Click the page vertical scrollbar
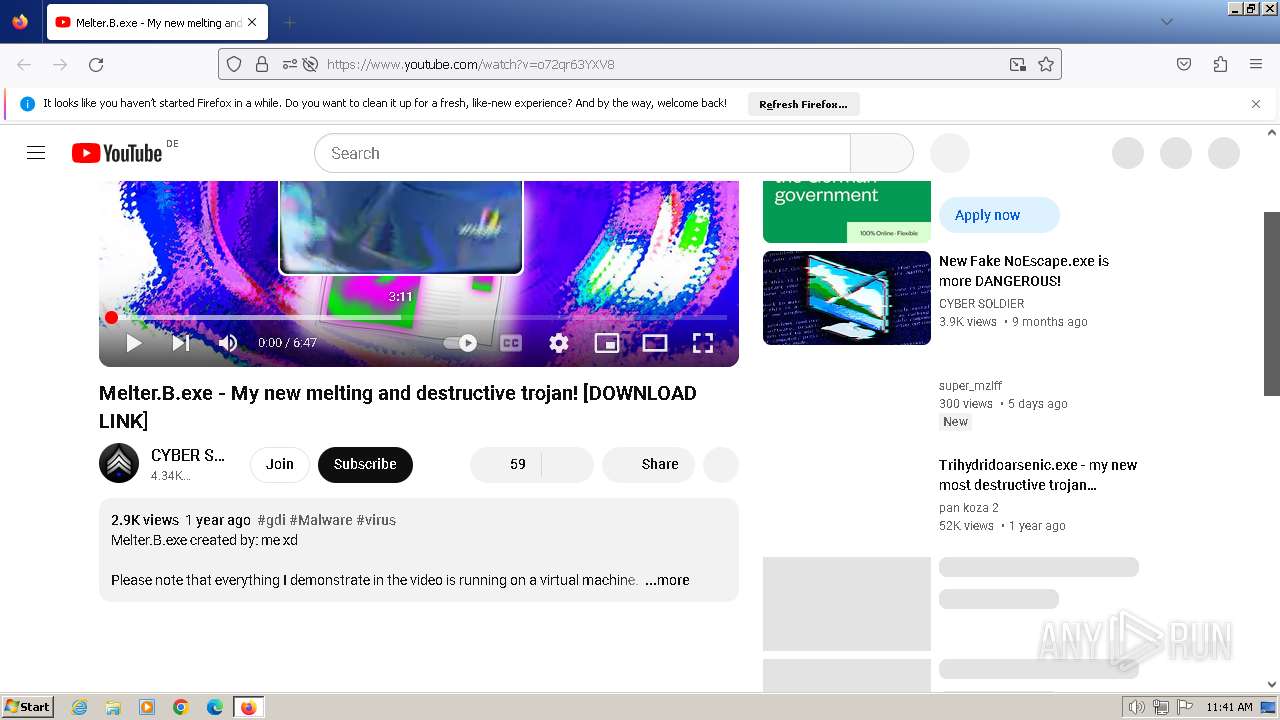The width and height of the screenshot is (1280, 720). click(x=1272, y=304)
